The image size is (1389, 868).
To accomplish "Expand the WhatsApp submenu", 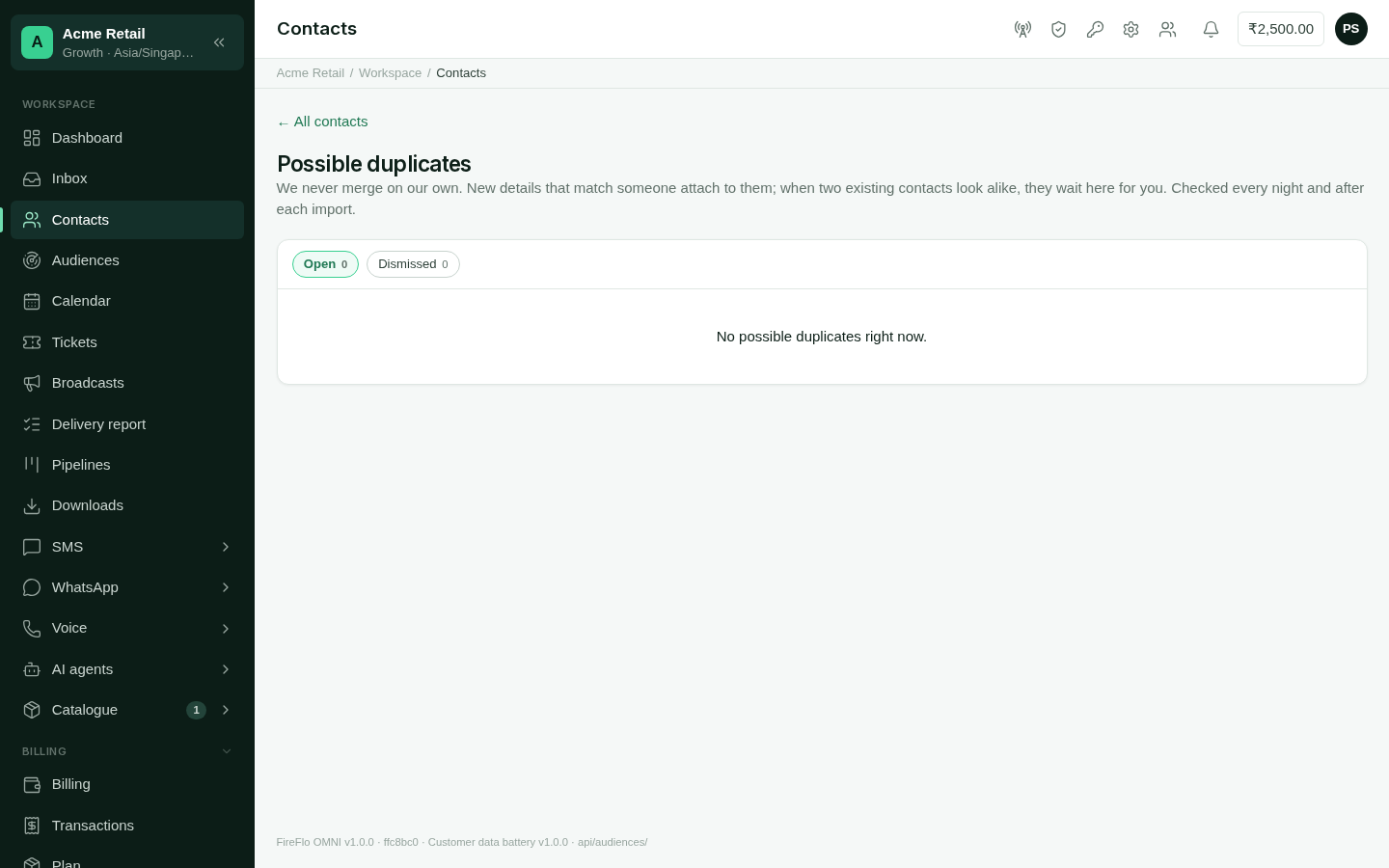I will click(127, 587).
